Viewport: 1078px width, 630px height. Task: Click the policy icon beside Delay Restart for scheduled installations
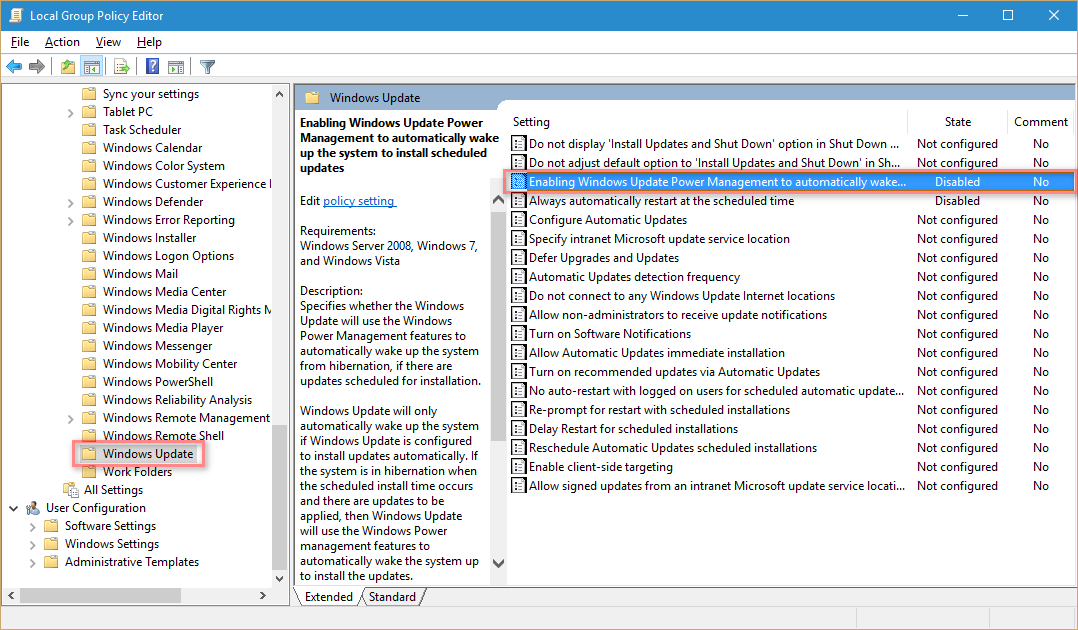coord(518,429)
